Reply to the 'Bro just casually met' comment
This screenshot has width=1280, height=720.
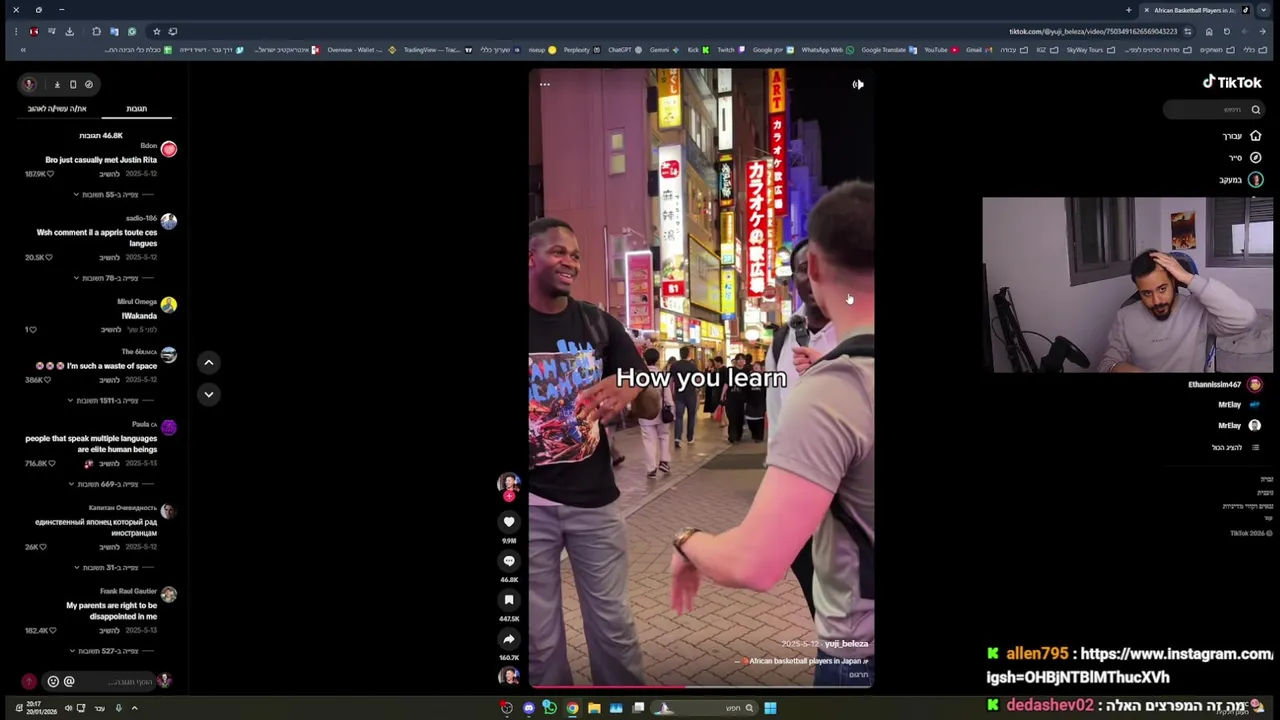(109, 174)
